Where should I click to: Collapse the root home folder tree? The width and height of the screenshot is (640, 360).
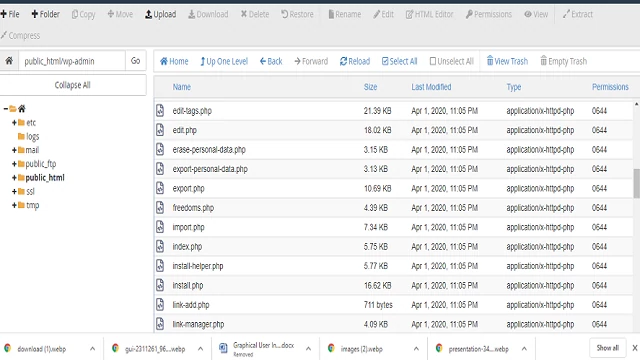[x=6, y=109]
